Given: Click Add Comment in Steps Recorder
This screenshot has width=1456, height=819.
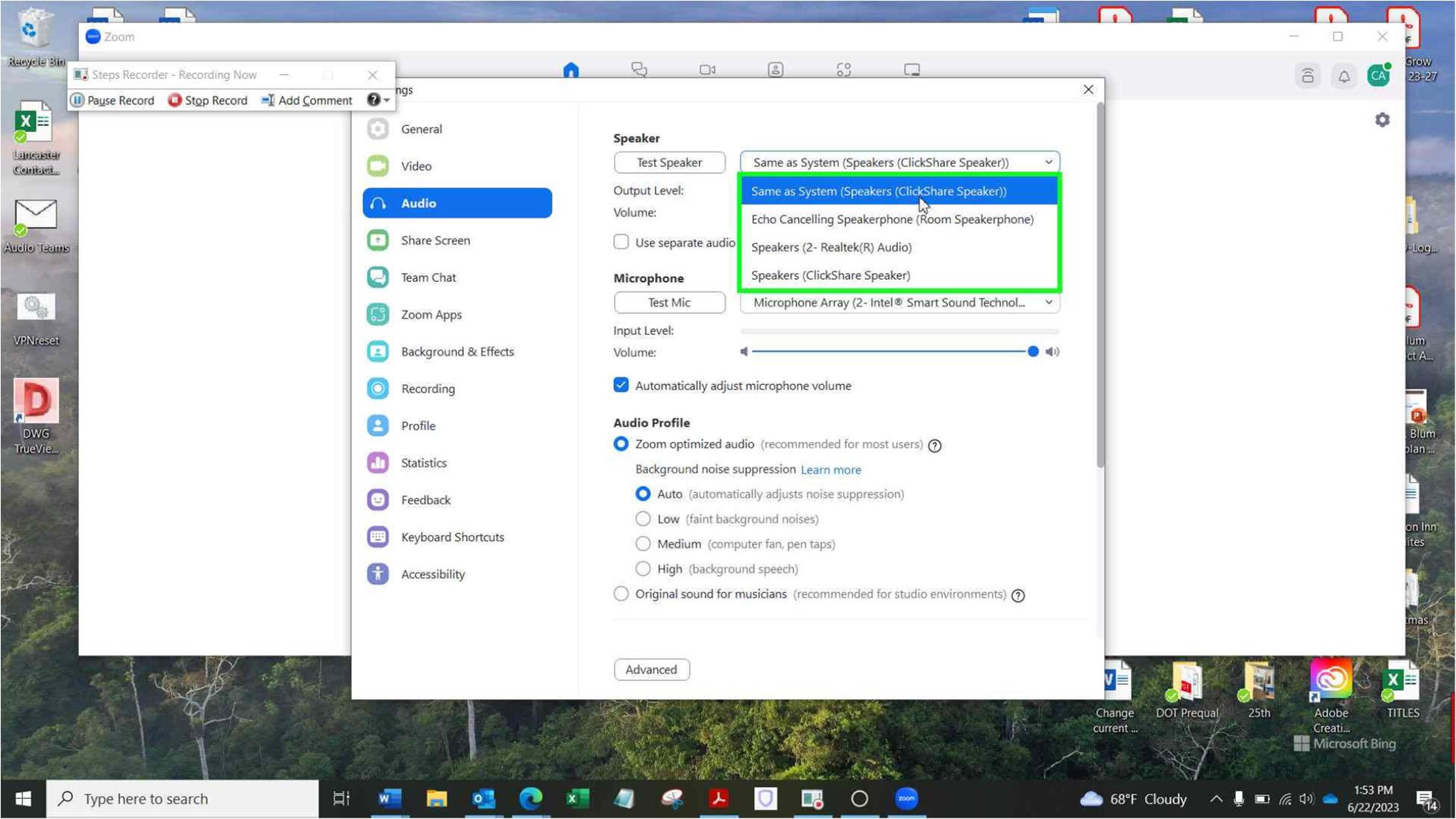Looking at the screenshot, I should pos(307,100).
